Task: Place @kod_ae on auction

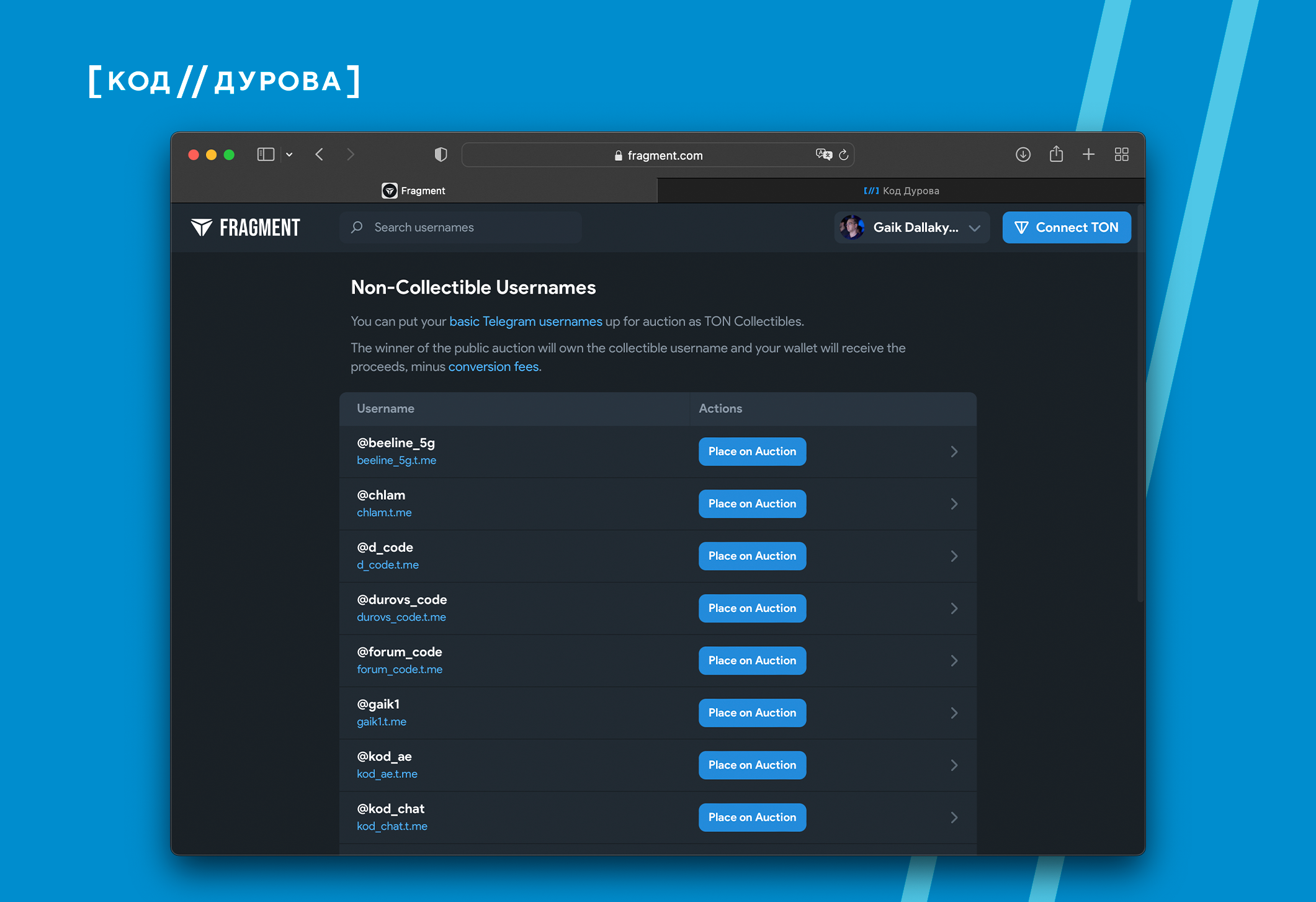Action: pos(752,765)
